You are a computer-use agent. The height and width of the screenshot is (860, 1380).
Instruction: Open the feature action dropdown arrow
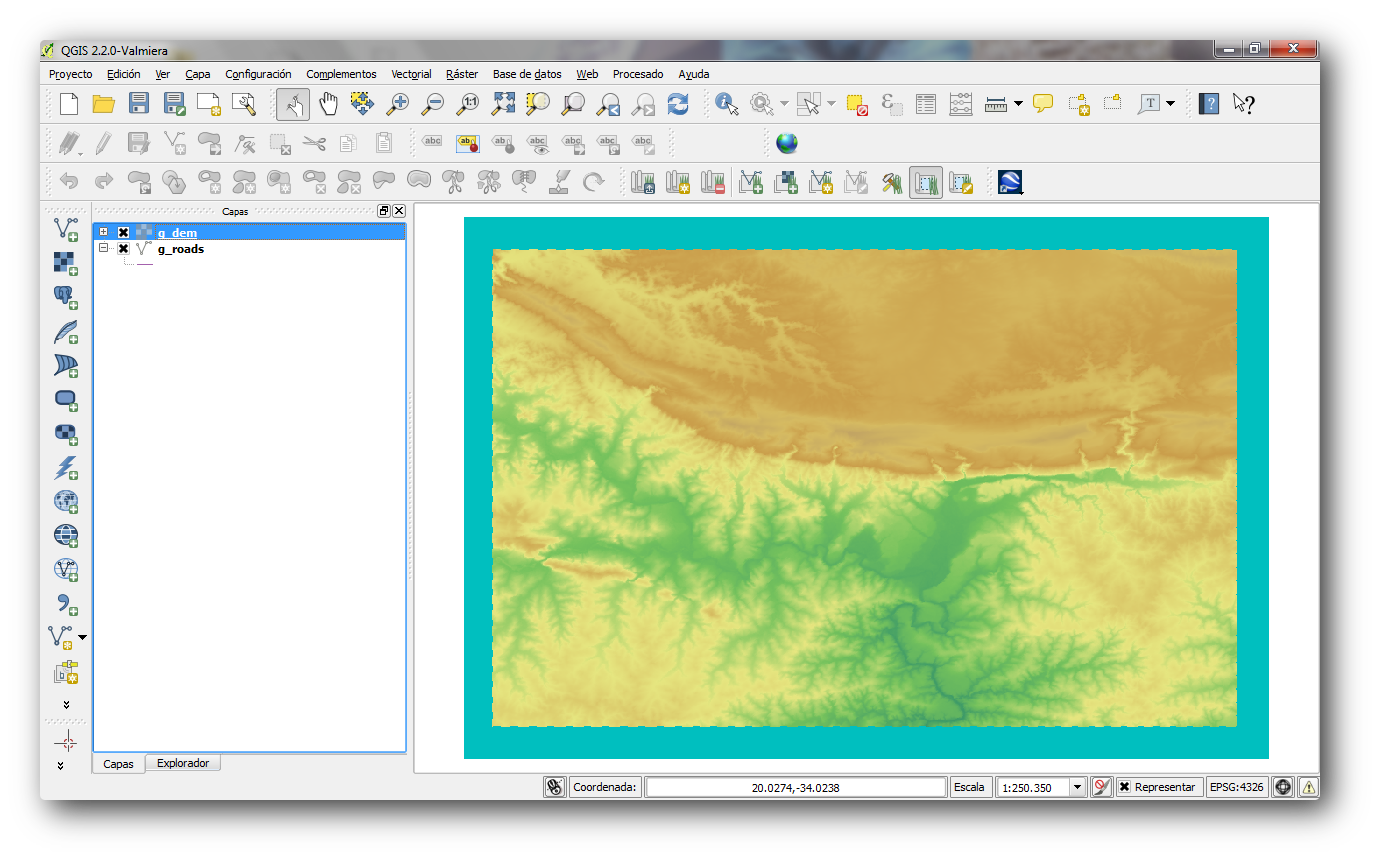point(784,103)
